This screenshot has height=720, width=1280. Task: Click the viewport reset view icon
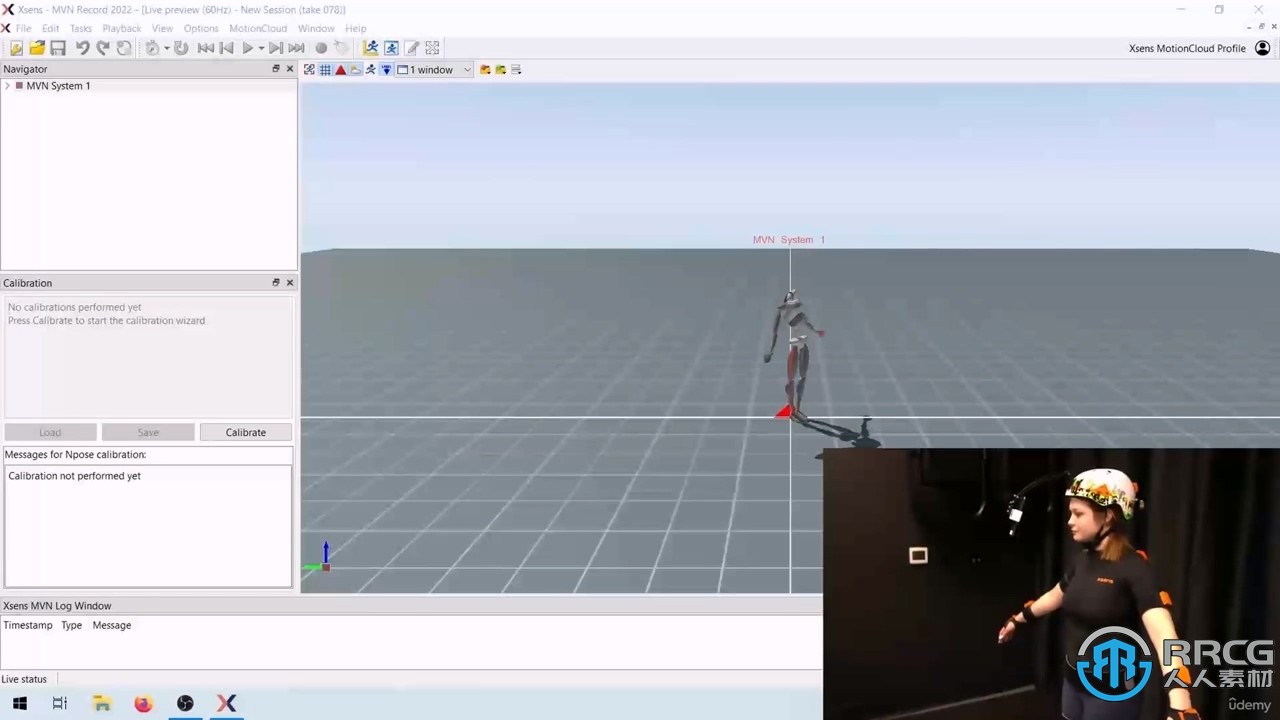[309, 70]
